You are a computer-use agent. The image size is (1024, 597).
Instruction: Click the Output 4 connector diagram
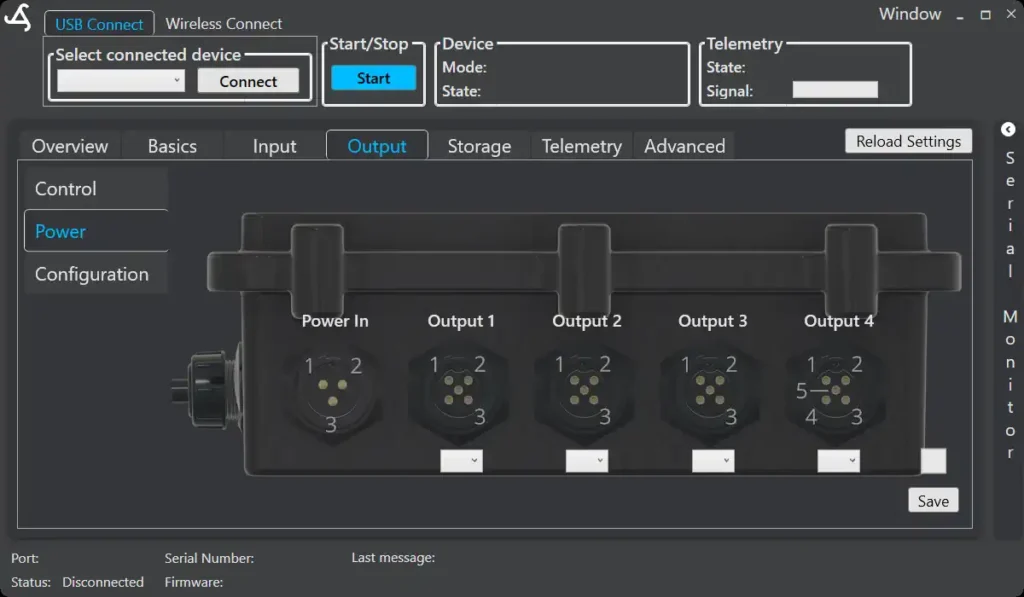point(837,385)
